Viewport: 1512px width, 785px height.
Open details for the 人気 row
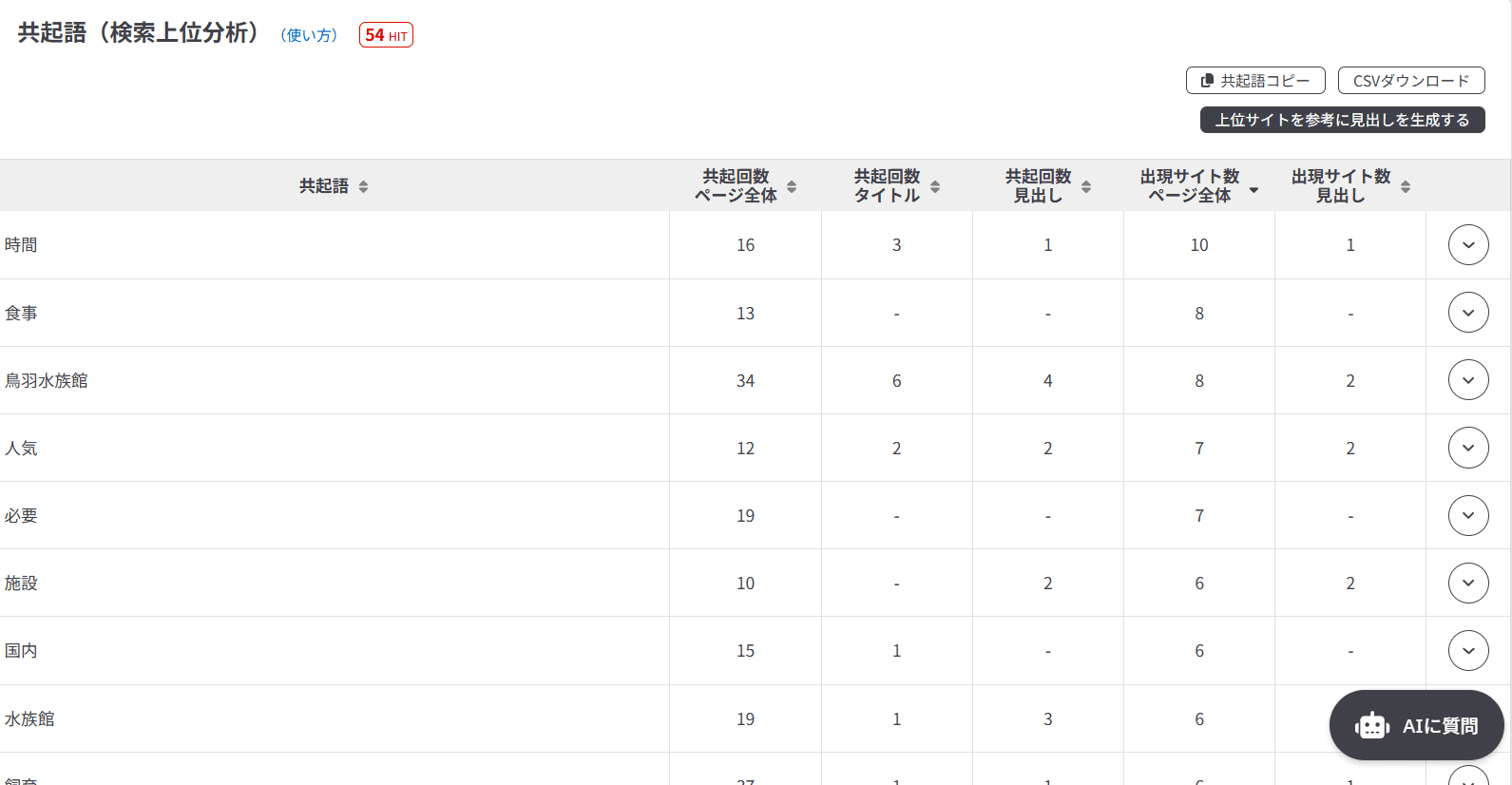click(x=1468, y=448)
